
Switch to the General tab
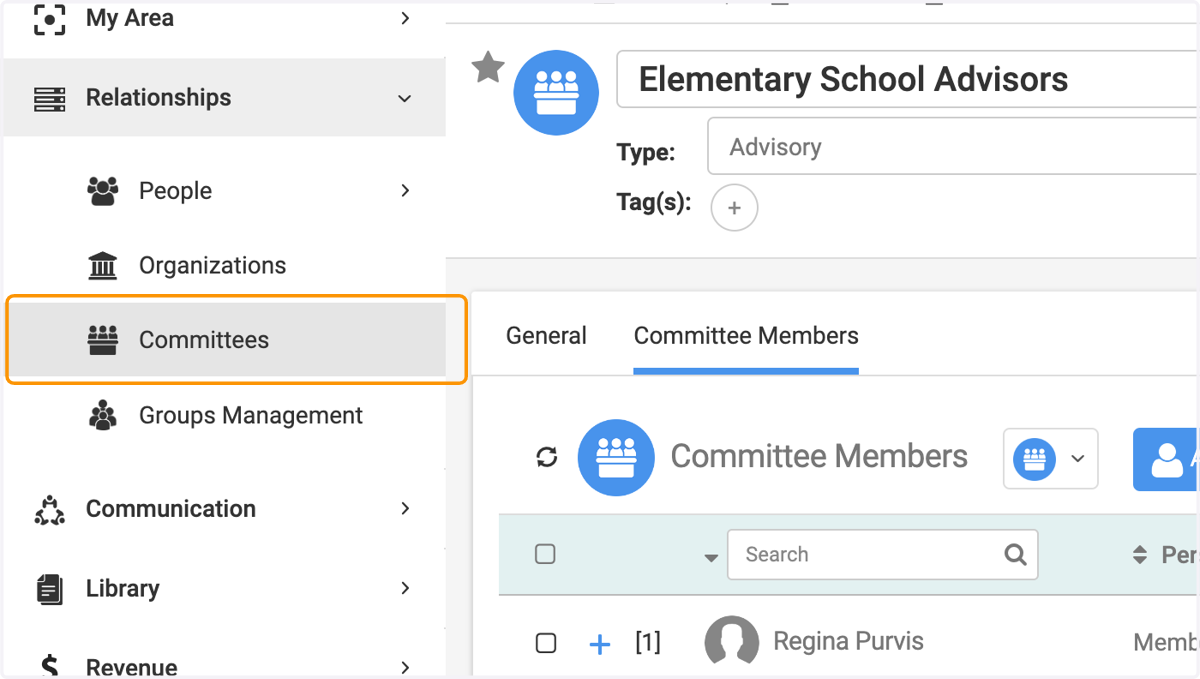pos(546,336)
